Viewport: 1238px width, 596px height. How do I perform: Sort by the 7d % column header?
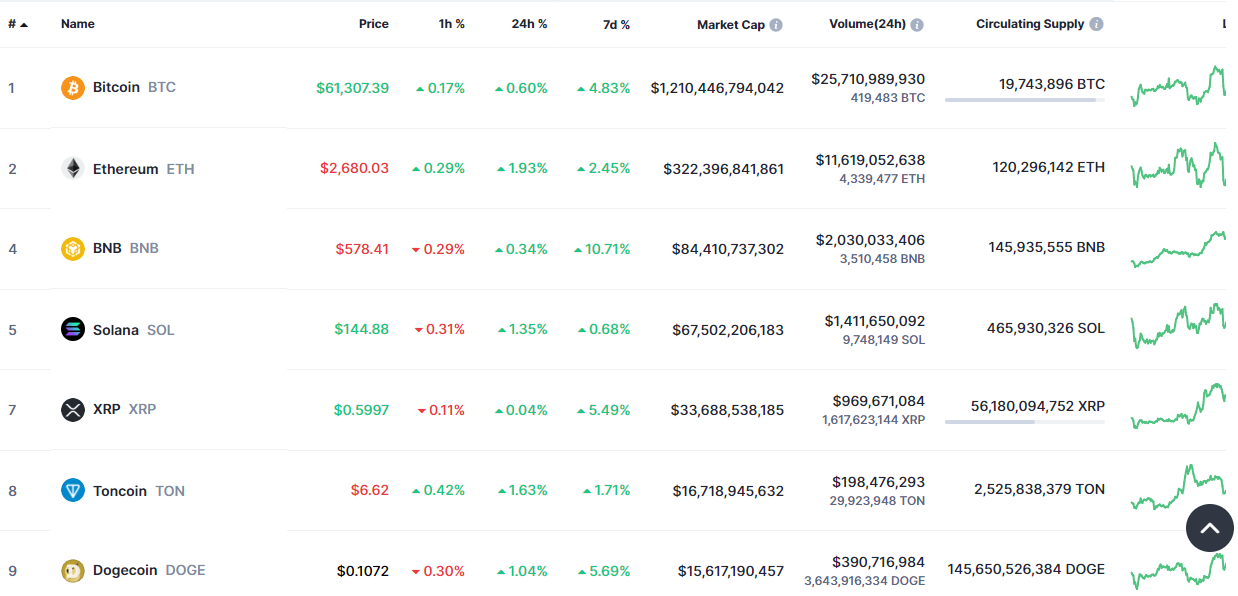point(617,24)
